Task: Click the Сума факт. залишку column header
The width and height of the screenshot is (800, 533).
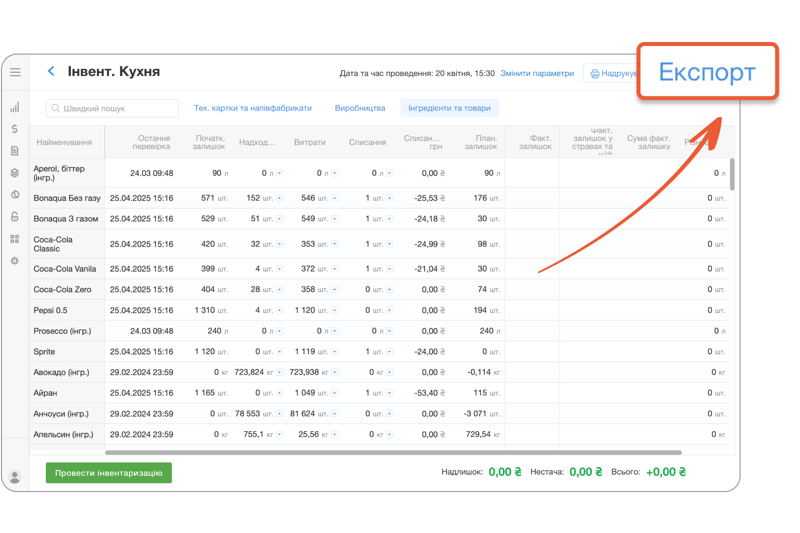Action: coord(648,142)
